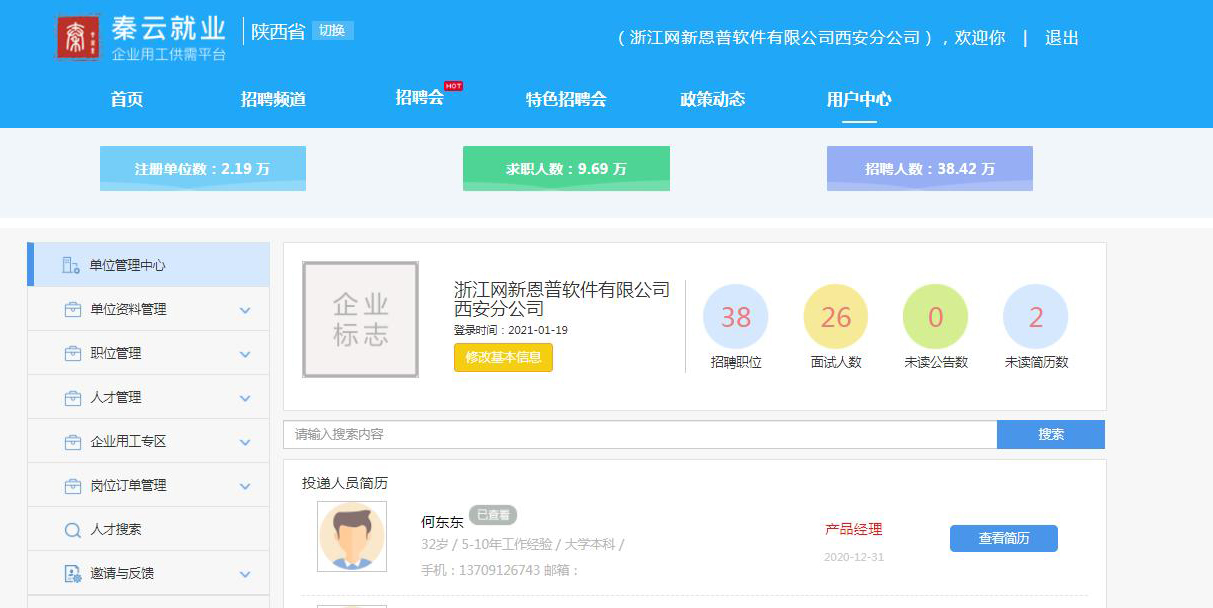Click the 职位管理 briefcase icon

[72, 353]
